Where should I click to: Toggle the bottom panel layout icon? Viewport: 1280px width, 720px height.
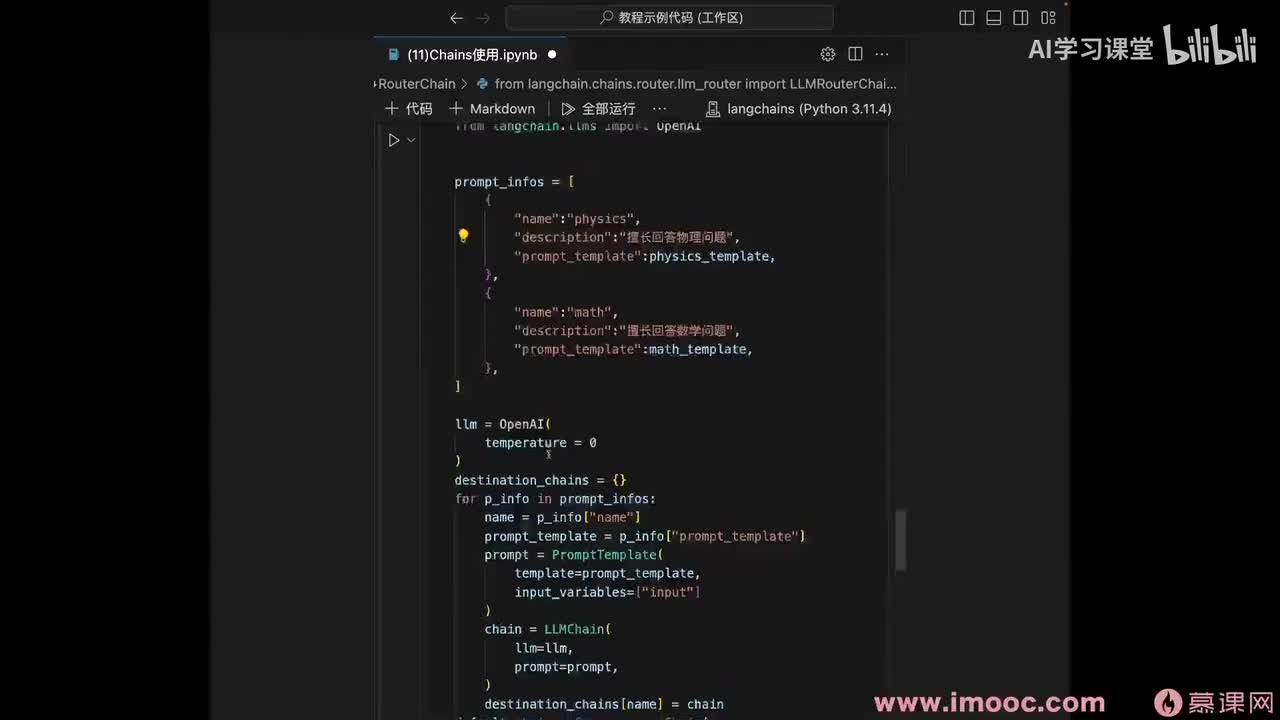pos(994,18)
